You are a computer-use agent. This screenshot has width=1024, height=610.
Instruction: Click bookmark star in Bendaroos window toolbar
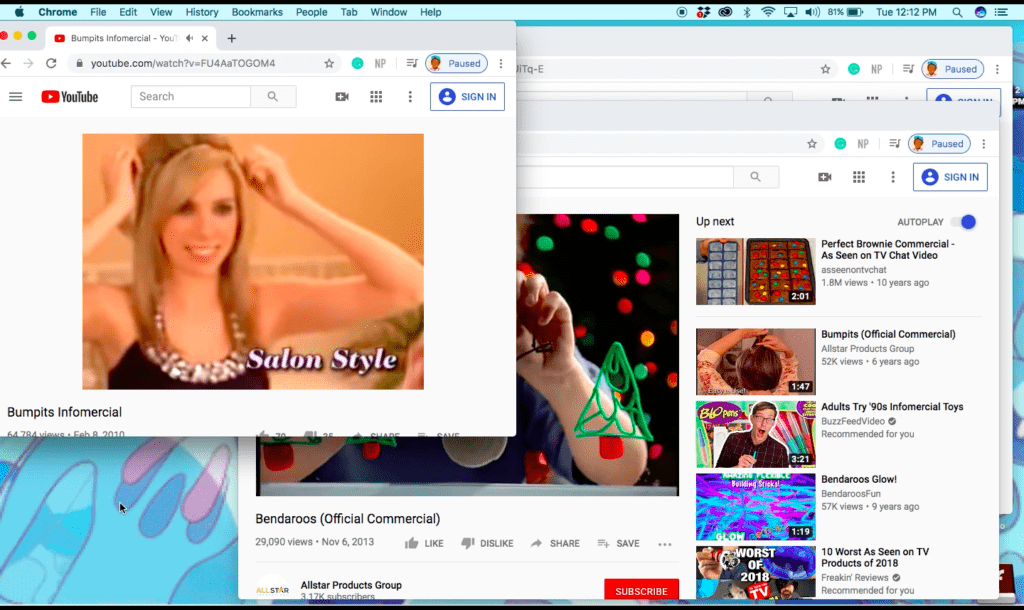[812, 144]
